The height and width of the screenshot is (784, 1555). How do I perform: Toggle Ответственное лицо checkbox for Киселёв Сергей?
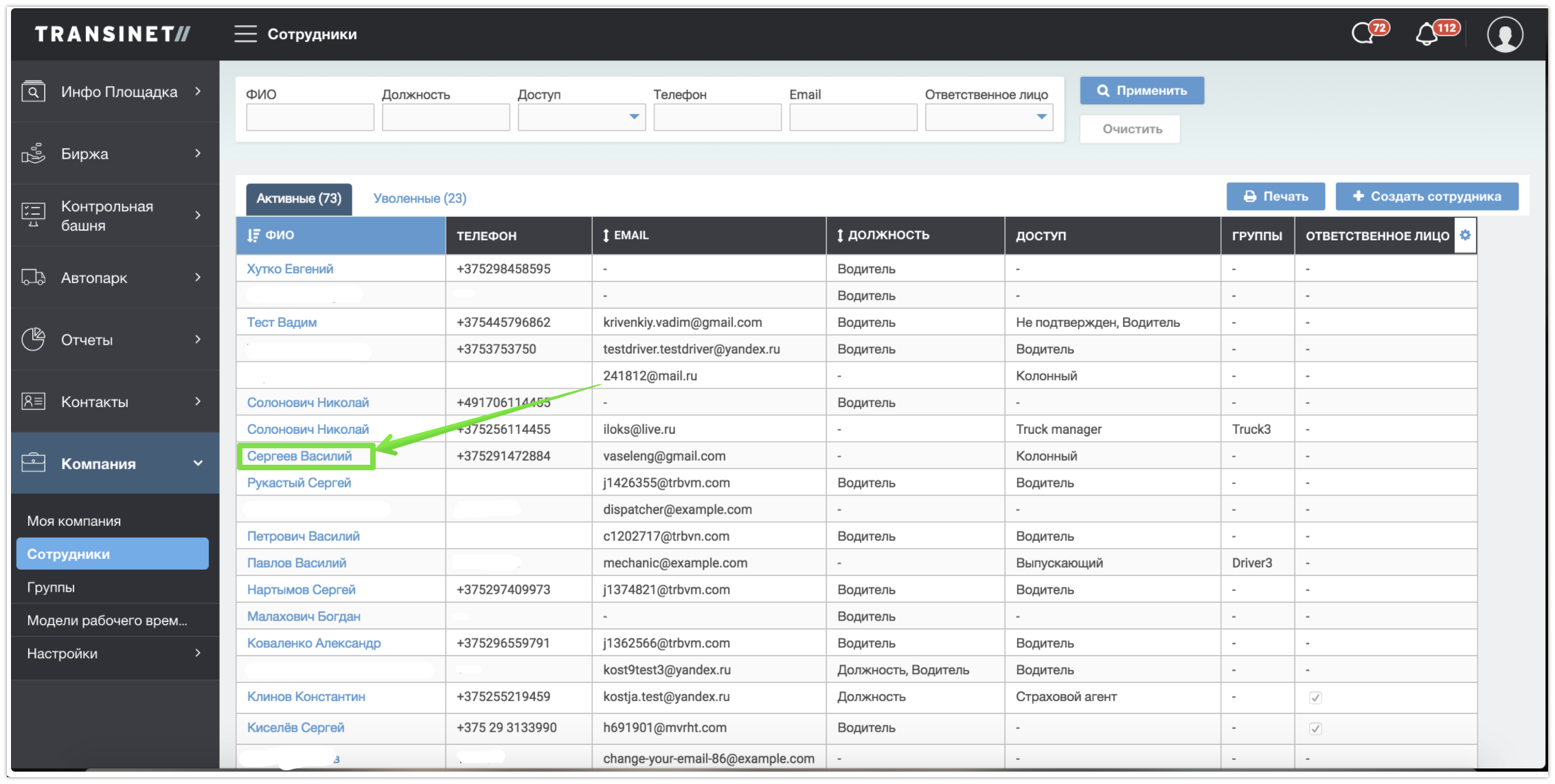pyautogui.click(x=1315, y=728)
